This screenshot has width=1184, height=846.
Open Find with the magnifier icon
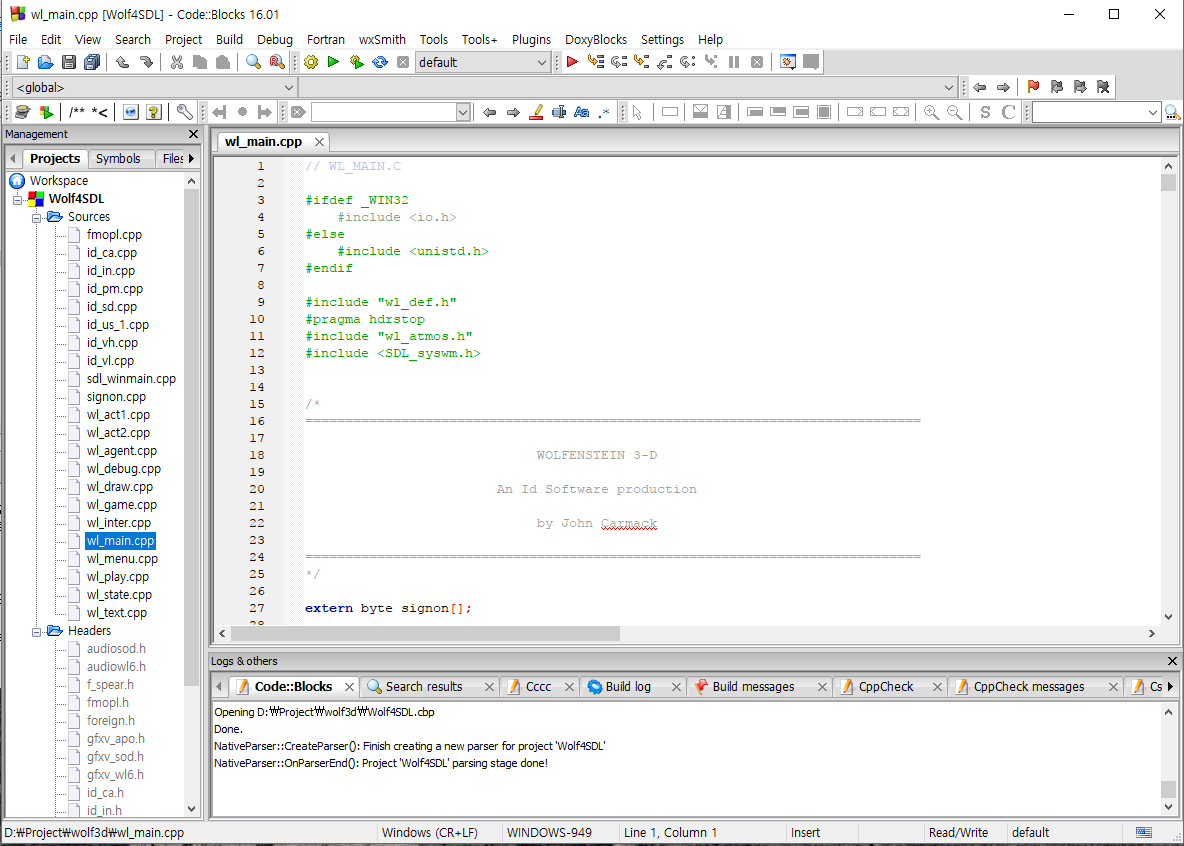click(x=254, y=62)
